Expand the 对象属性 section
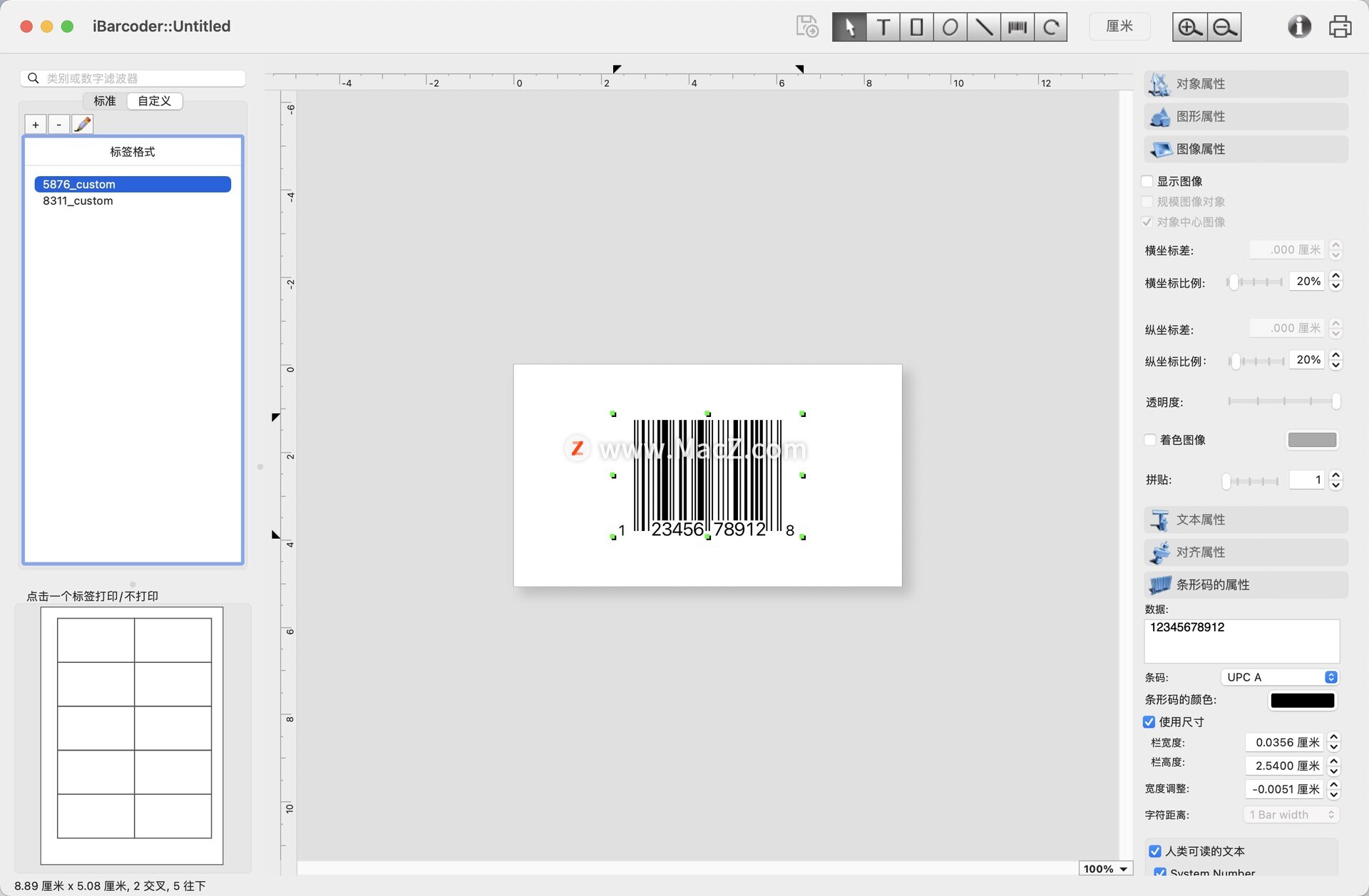 [x=1246, y=84]
